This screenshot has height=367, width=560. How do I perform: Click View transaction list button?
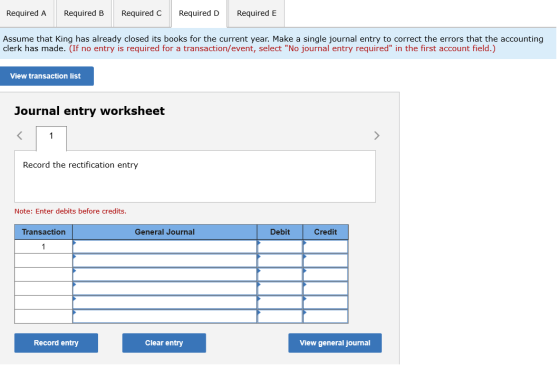click(x=46, y=76)
